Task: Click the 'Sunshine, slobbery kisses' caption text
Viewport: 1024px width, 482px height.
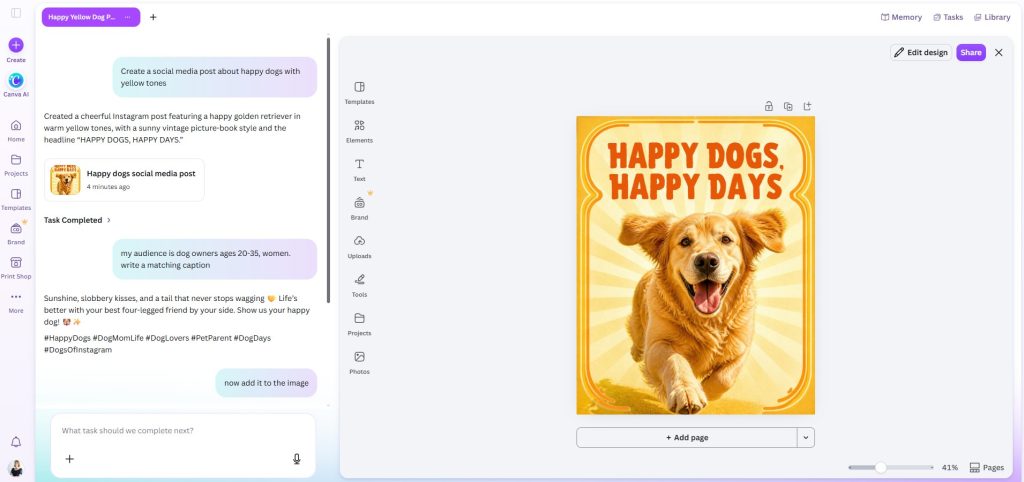Action: (177, 310)
